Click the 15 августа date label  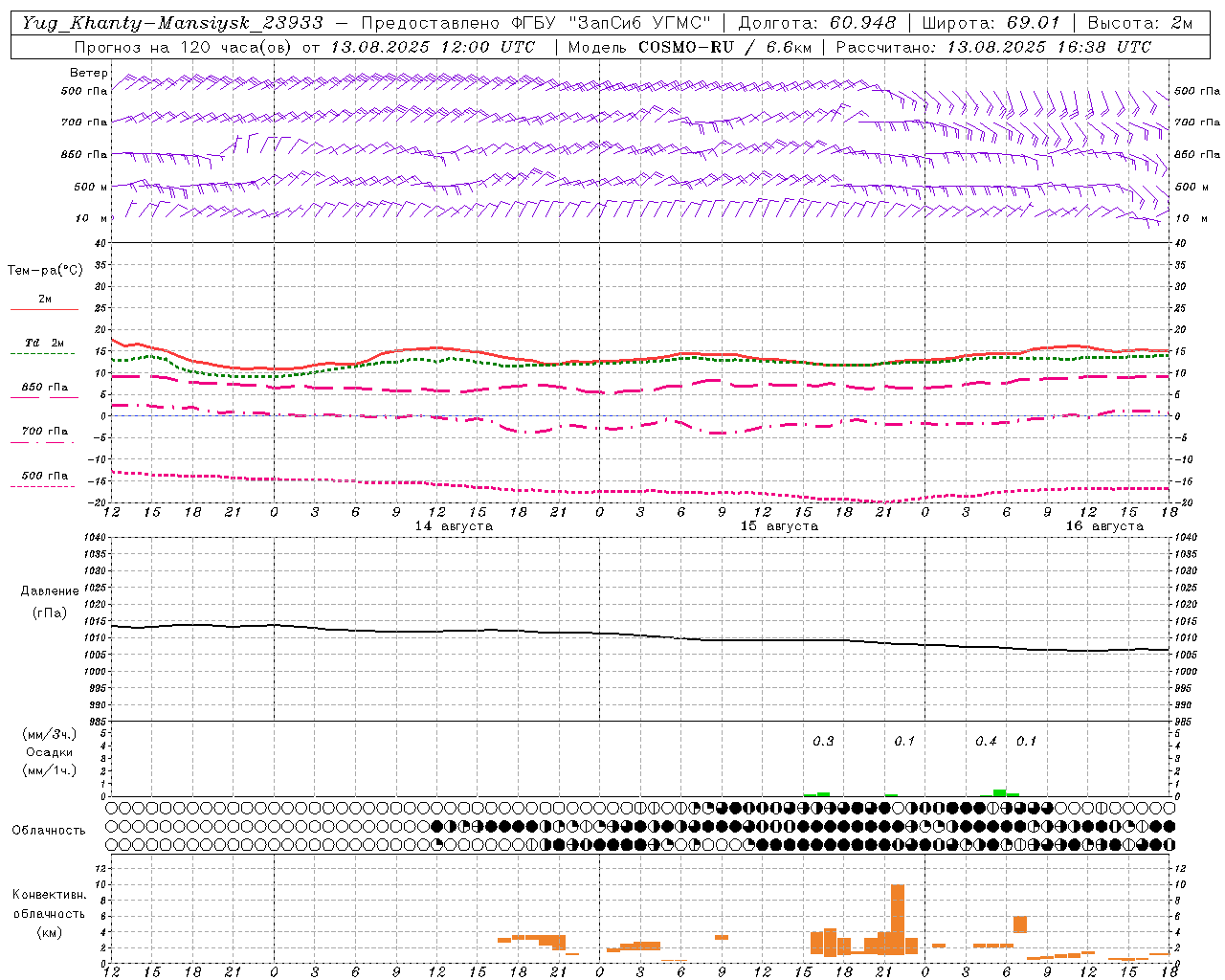click(x=779, y=526)
